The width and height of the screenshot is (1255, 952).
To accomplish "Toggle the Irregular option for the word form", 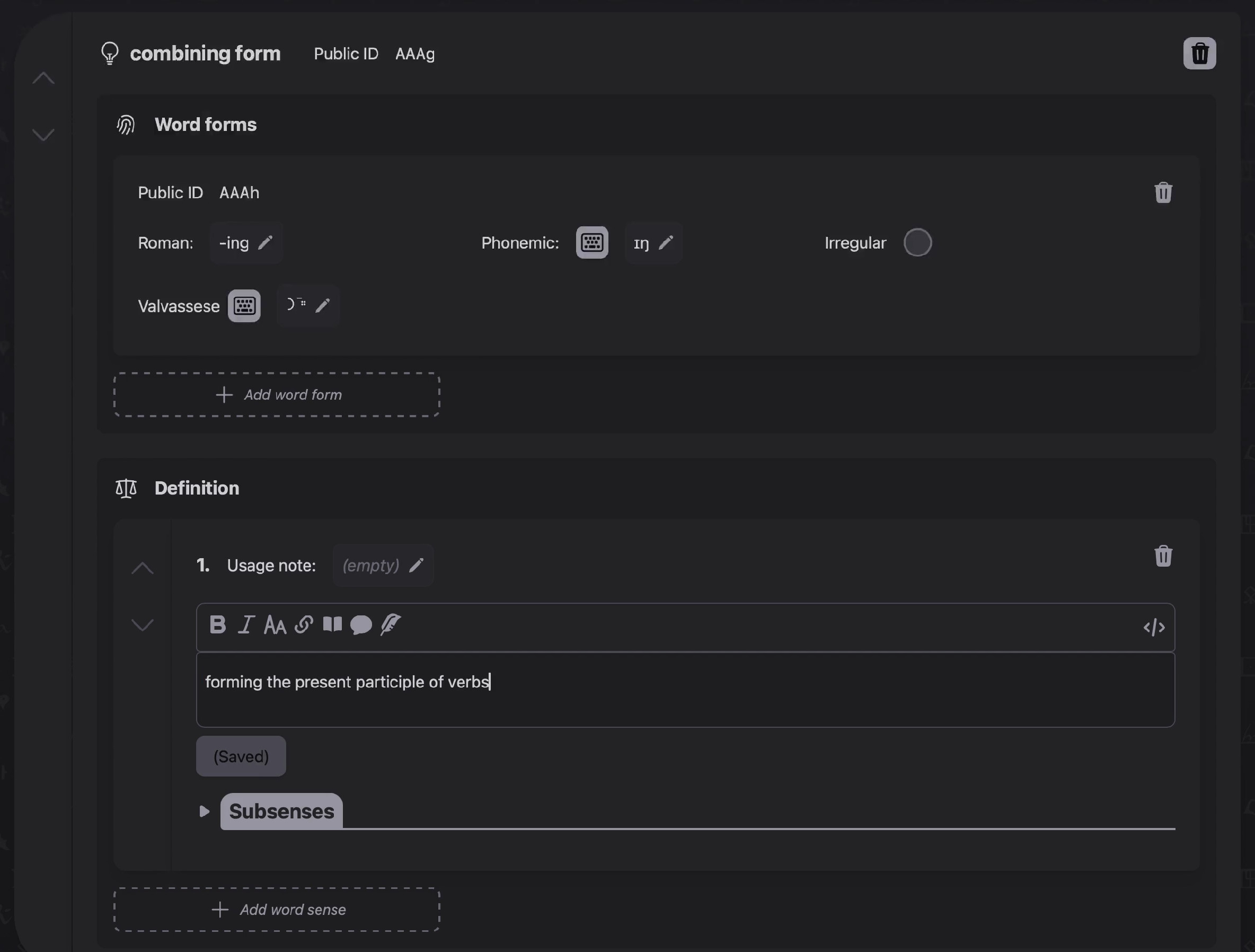I will click(917, 243).
